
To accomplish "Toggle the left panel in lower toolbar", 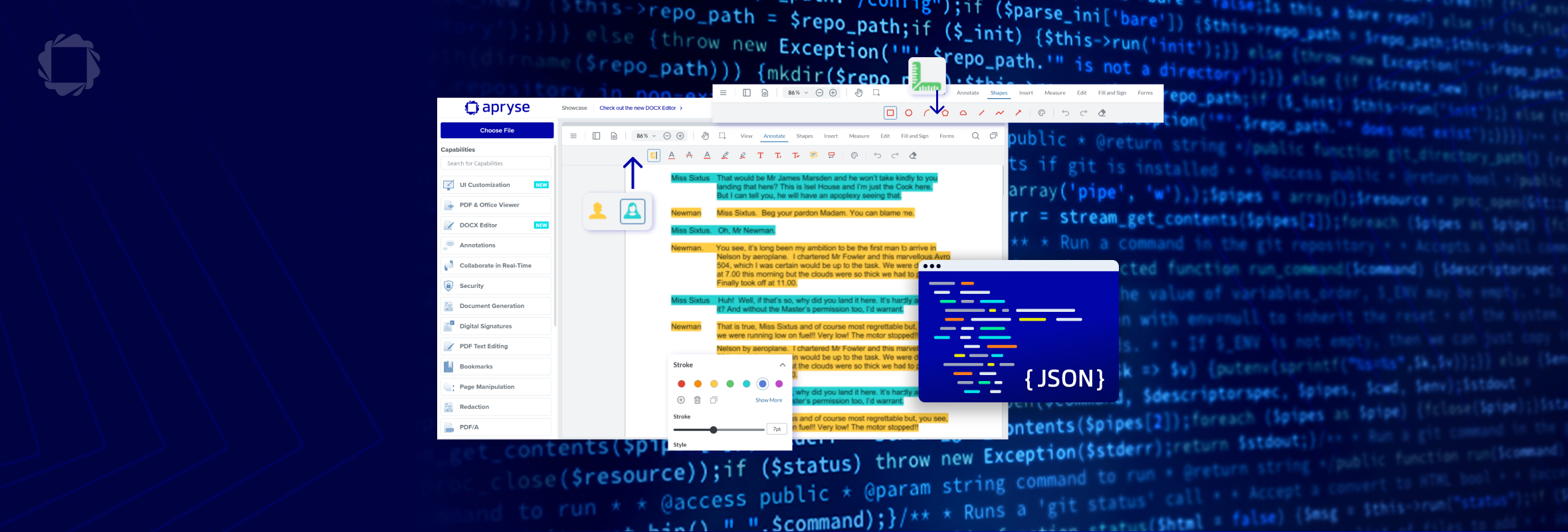I will (x=596, y=136).
